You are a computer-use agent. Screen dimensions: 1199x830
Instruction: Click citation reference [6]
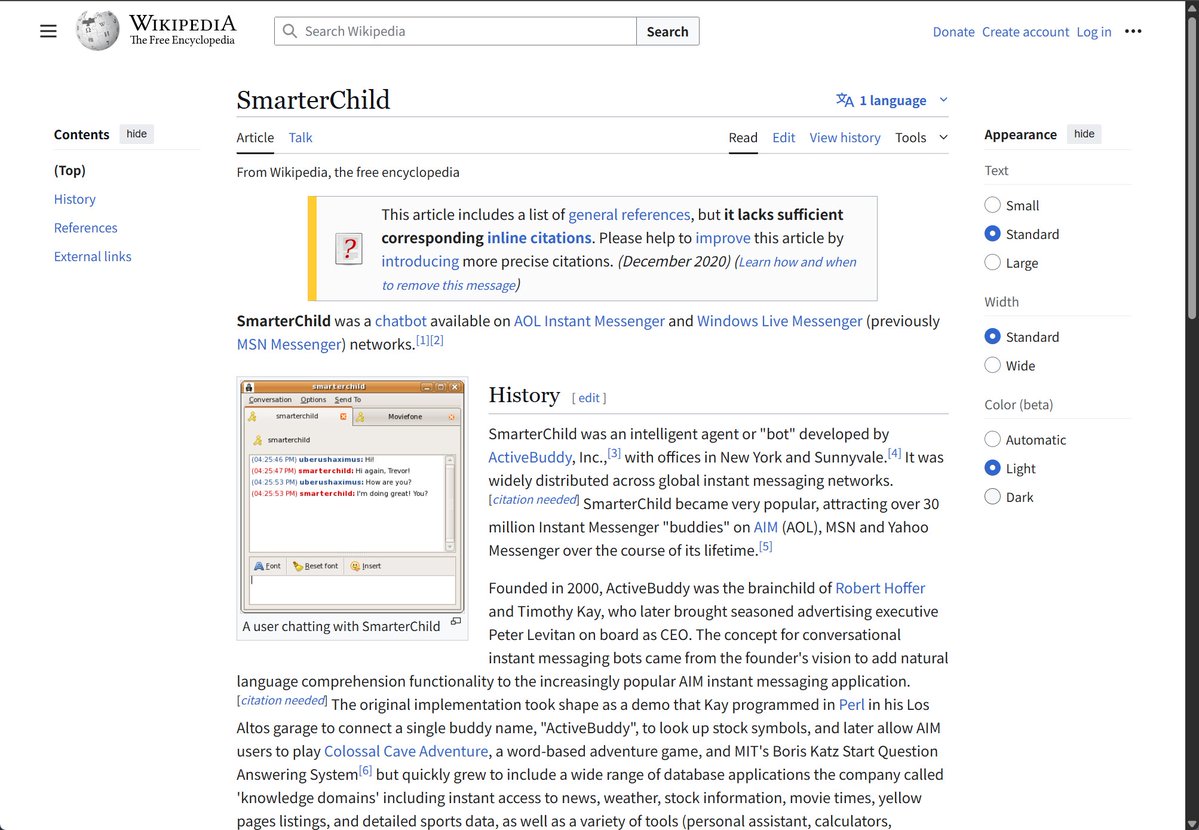[366, 770]
